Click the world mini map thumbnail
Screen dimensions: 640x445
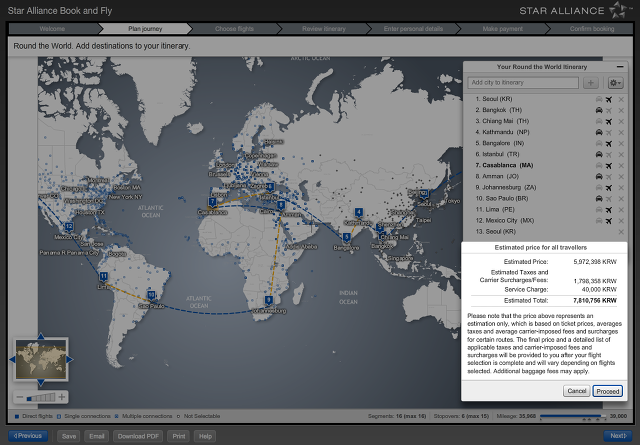pos(41,359)
